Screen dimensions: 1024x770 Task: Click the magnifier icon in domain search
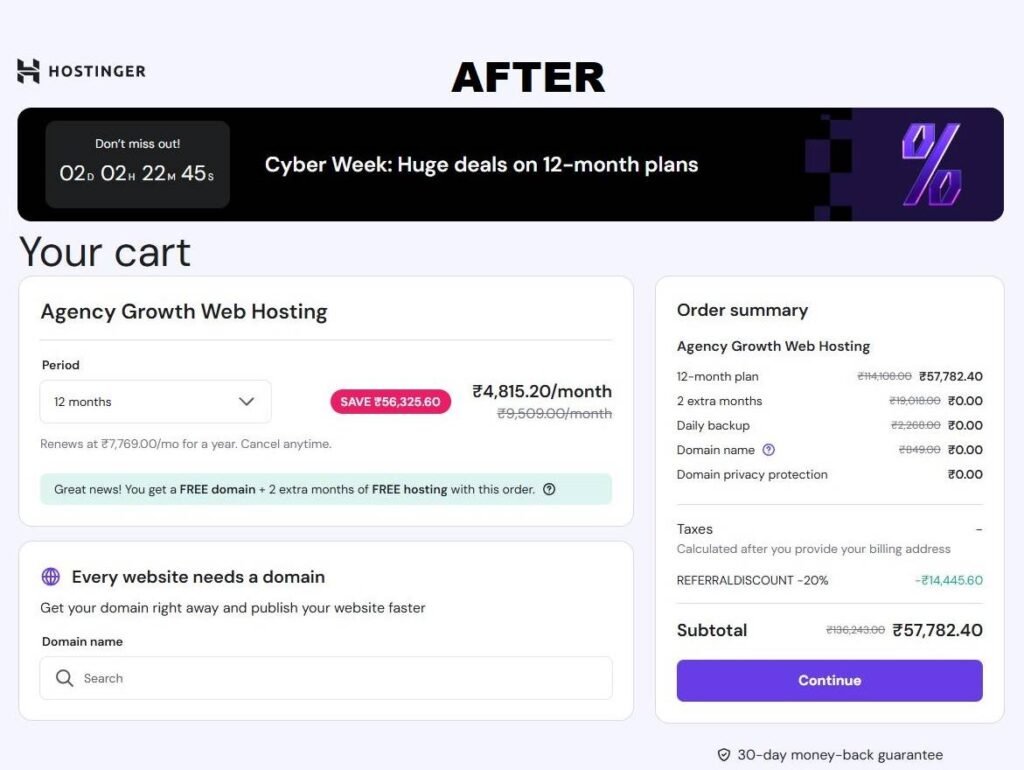click(x=65, y=678)
